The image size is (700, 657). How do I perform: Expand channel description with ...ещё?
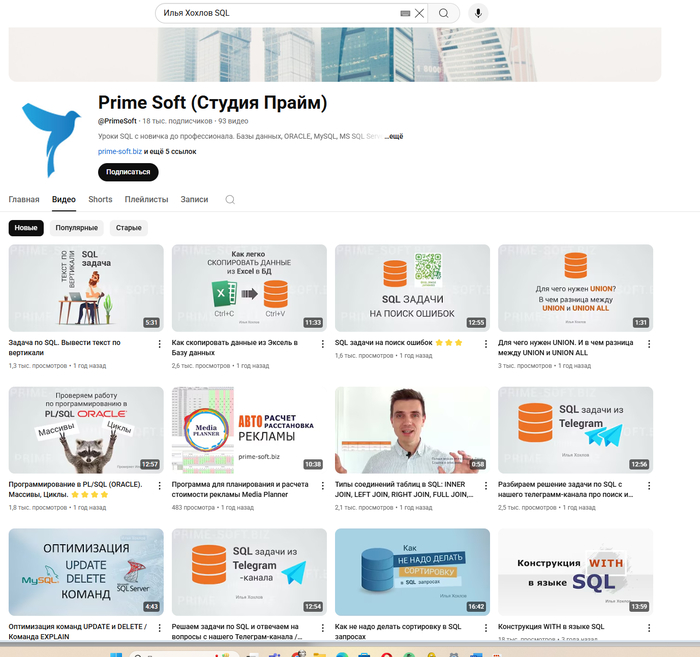394,136
